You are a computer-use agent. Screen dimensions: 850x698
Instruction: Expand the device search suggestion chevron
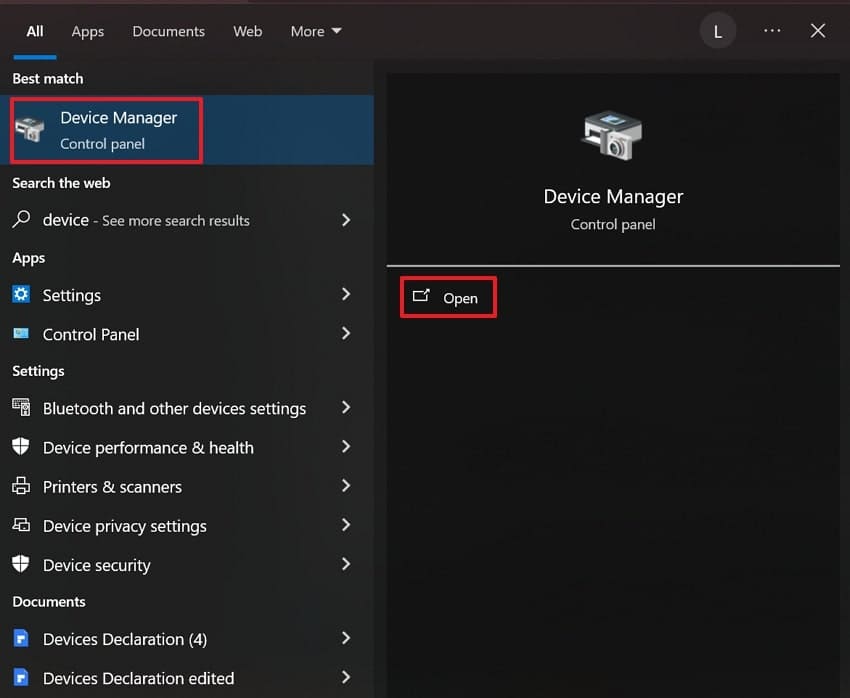click(346, 220)
